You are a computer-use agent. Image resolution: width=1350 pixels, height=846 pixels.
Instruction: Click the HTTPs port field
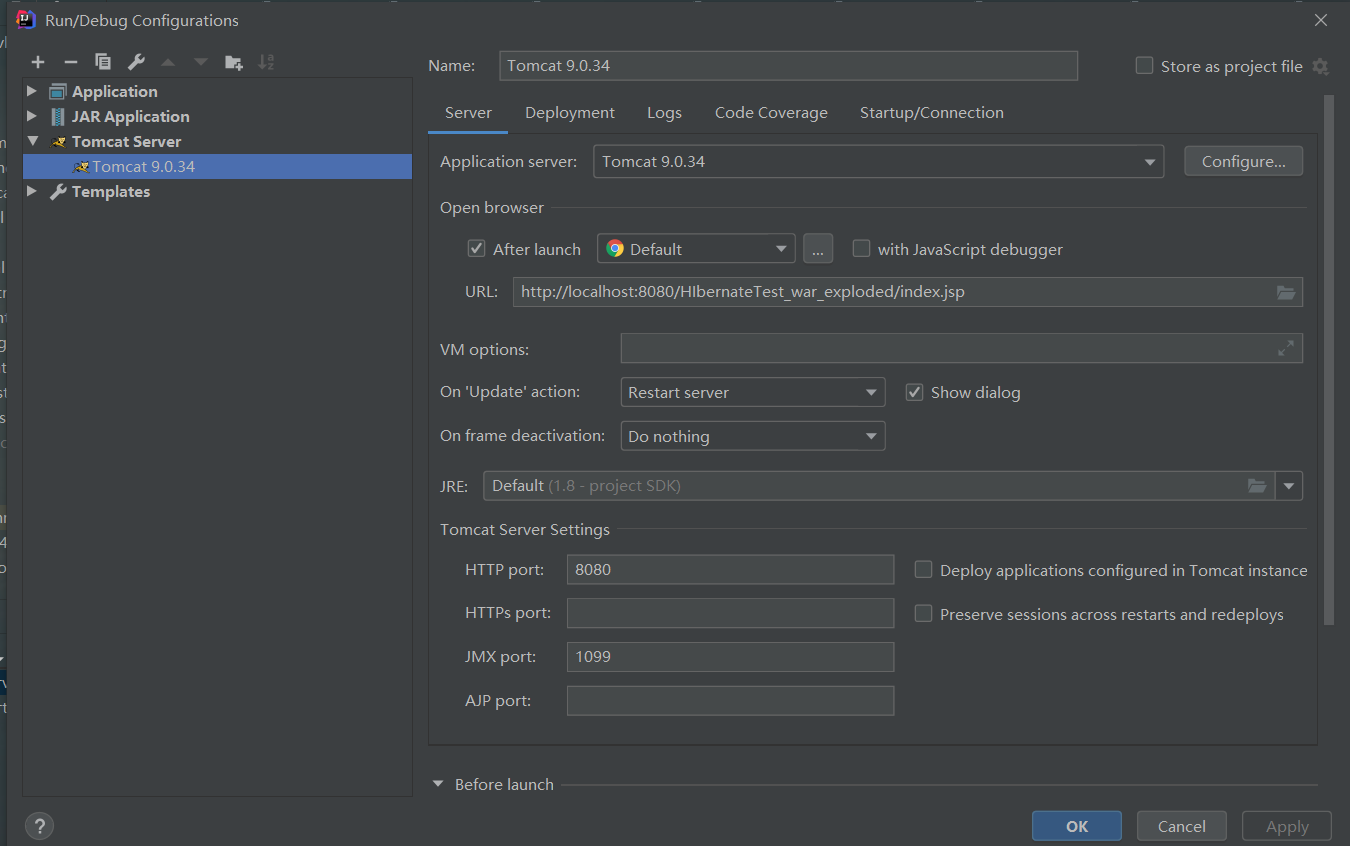(730, 613)
